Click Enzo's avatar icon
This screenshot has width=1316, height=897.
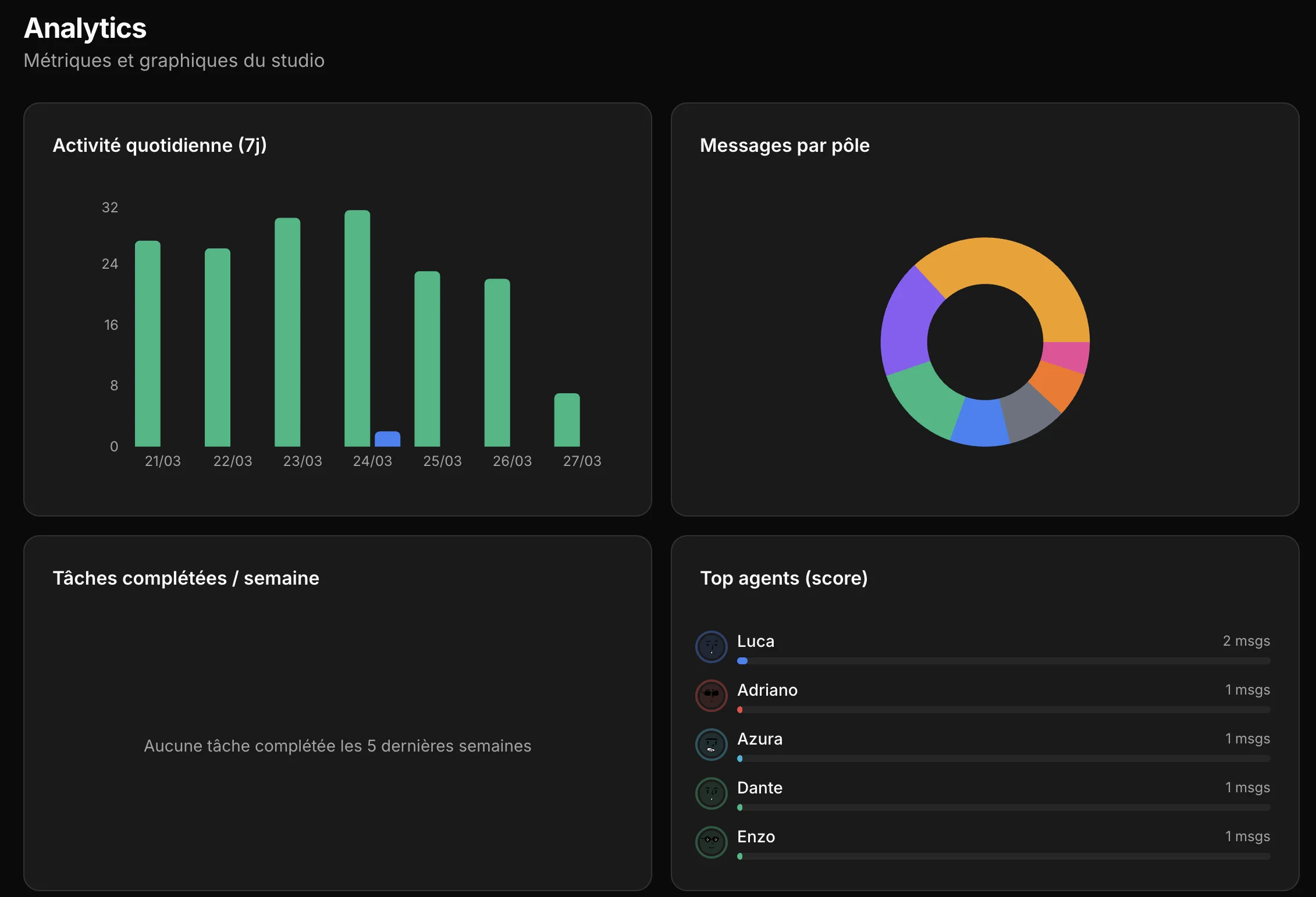(x=710, y=842)
